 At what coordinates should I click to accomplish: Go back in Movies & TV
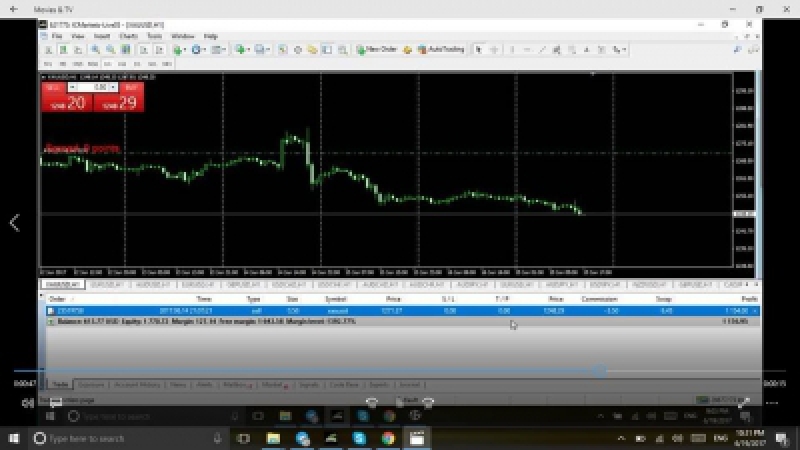click(13, 9)
